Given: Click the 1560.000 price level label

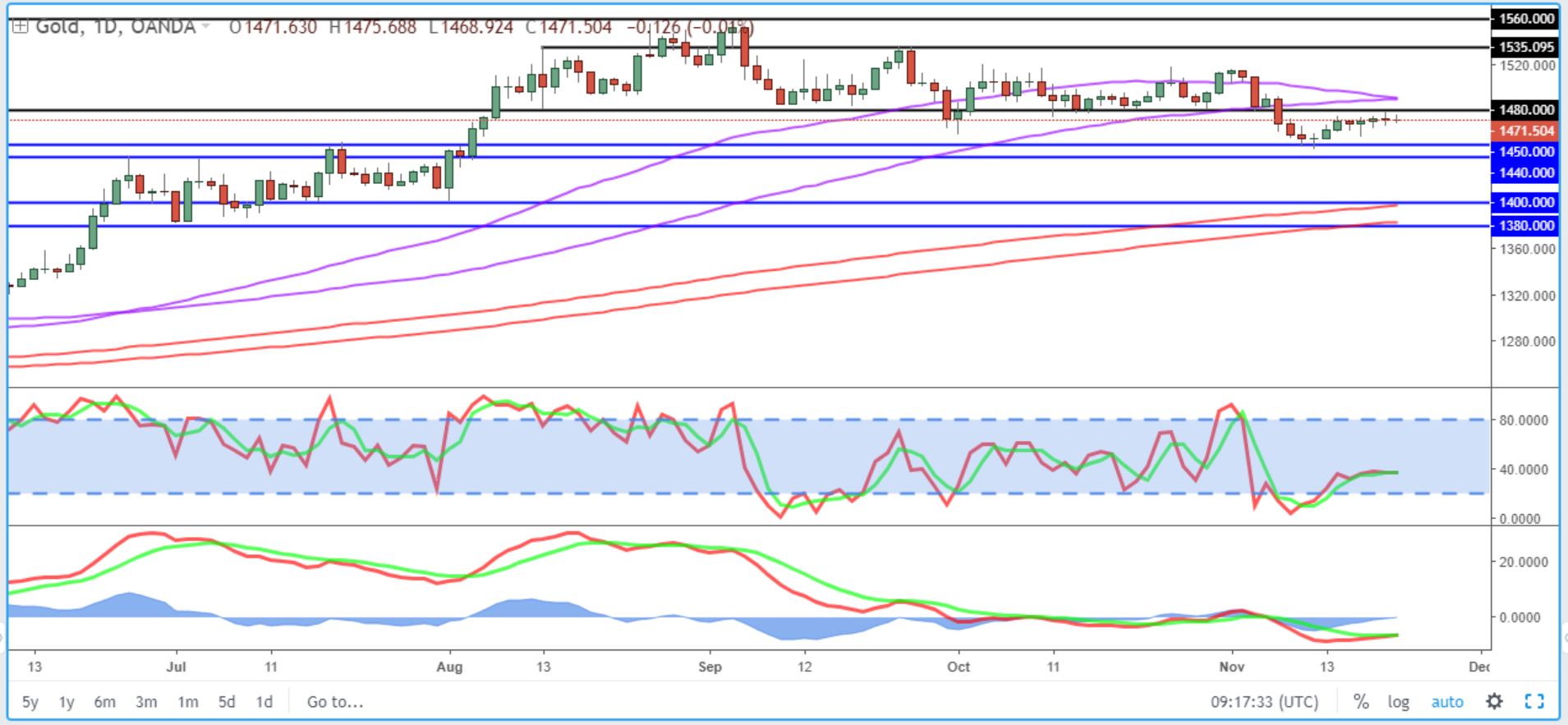Looking at the screenshot, I should (x=1525, y=18).
